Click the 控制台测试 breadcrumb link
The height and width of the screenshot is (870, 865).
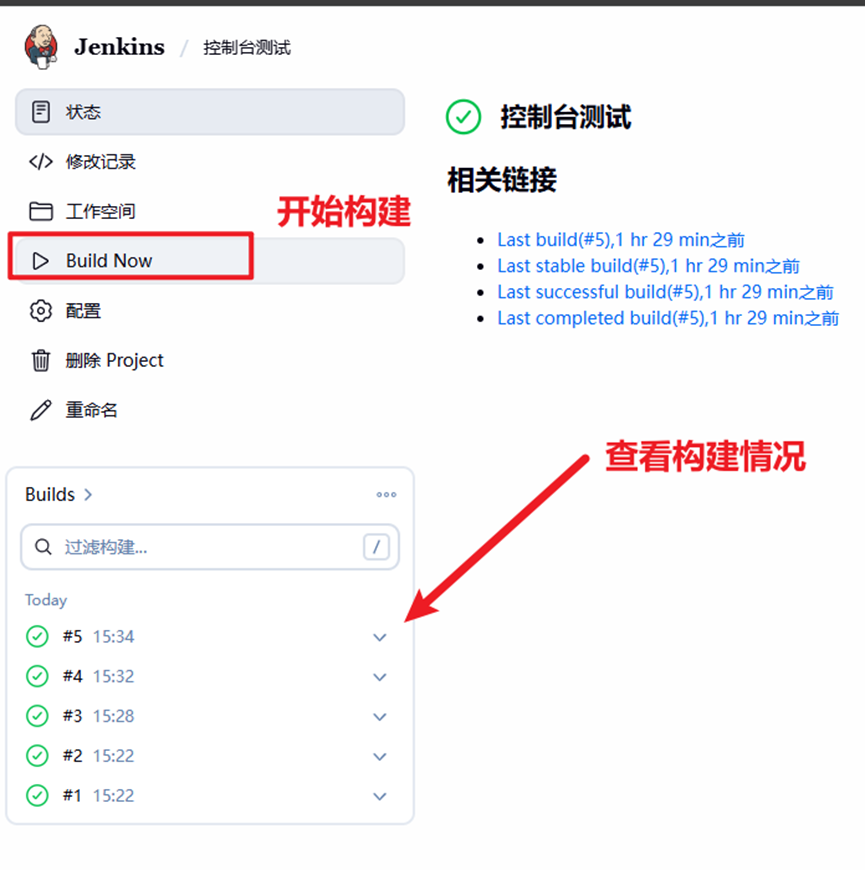(x=246, y=48)
